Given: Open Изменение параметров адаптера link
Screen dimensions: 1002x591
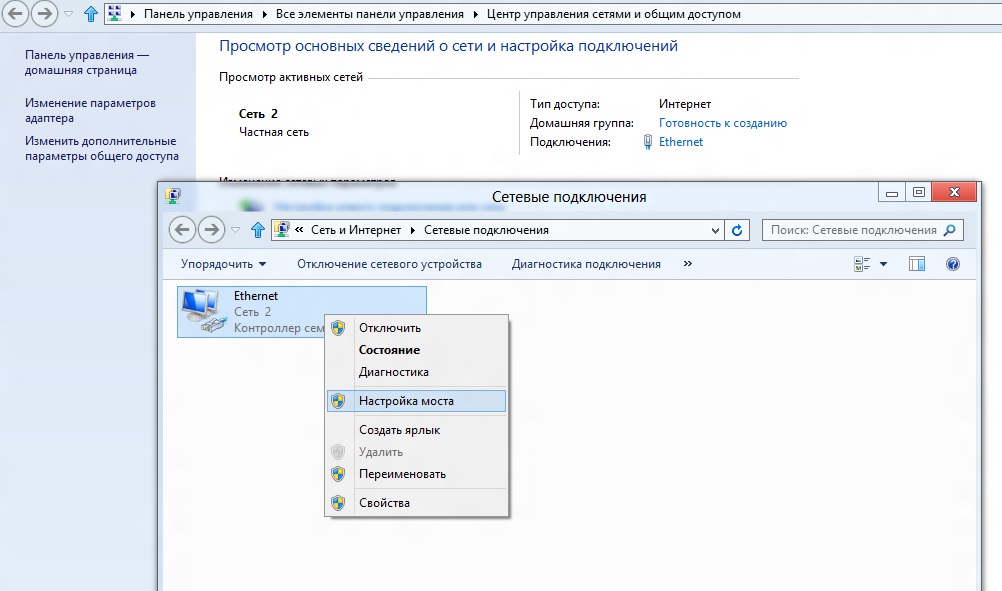Looking at the screenshot, I should tap(90, 111).
